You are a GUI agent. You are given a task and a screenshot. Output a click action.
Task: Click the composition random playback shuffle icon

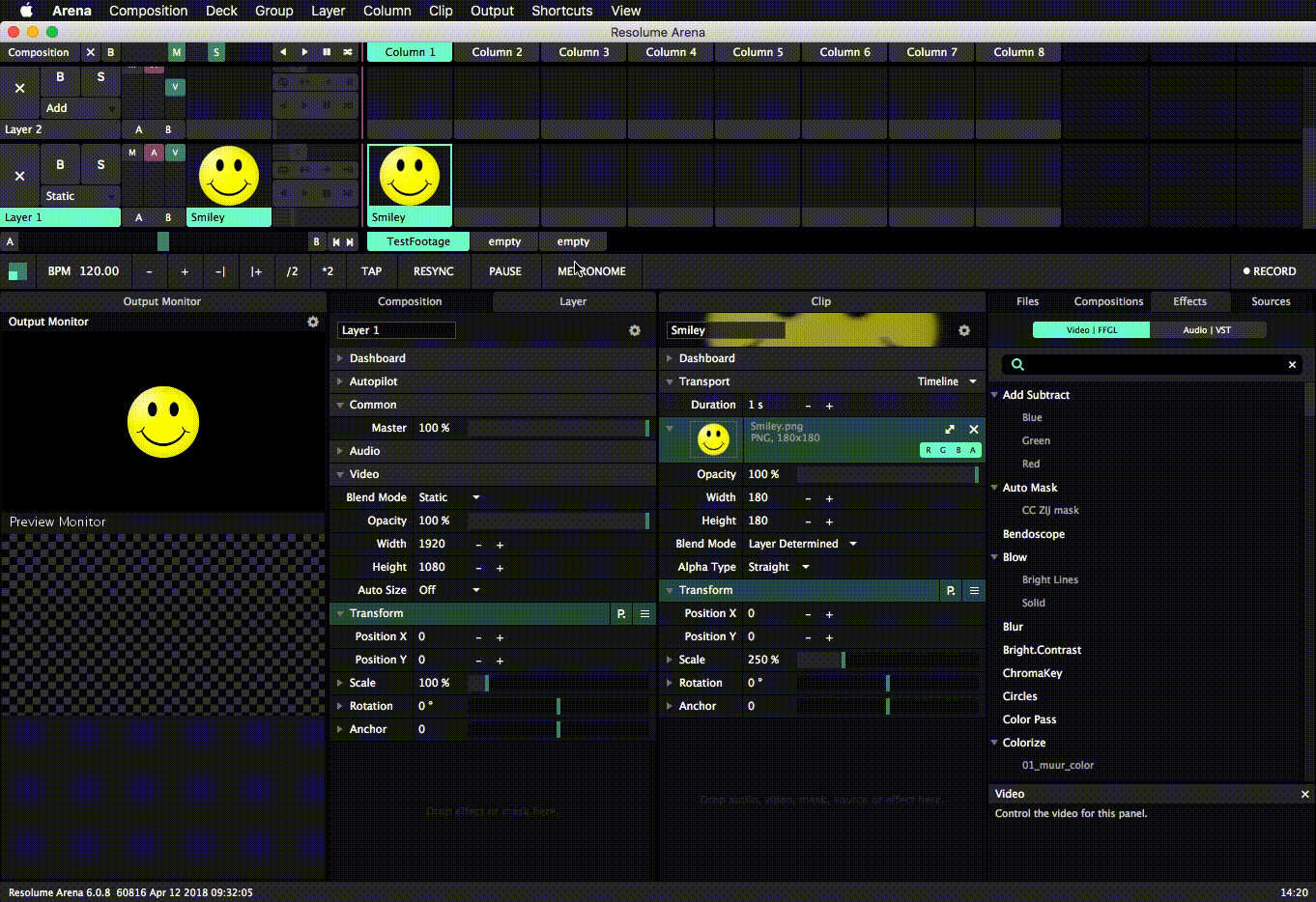[348, 52]
